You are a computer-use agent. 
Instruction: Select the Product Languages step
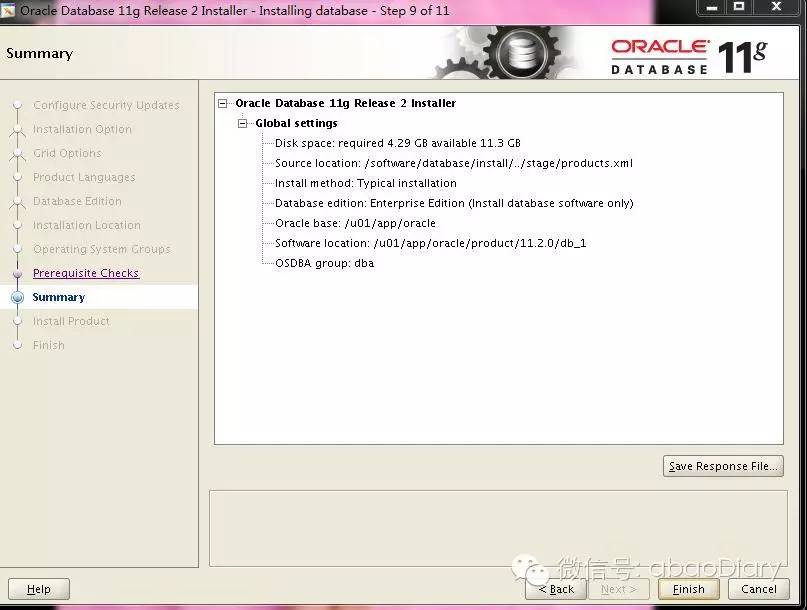[x=84, y=177]
